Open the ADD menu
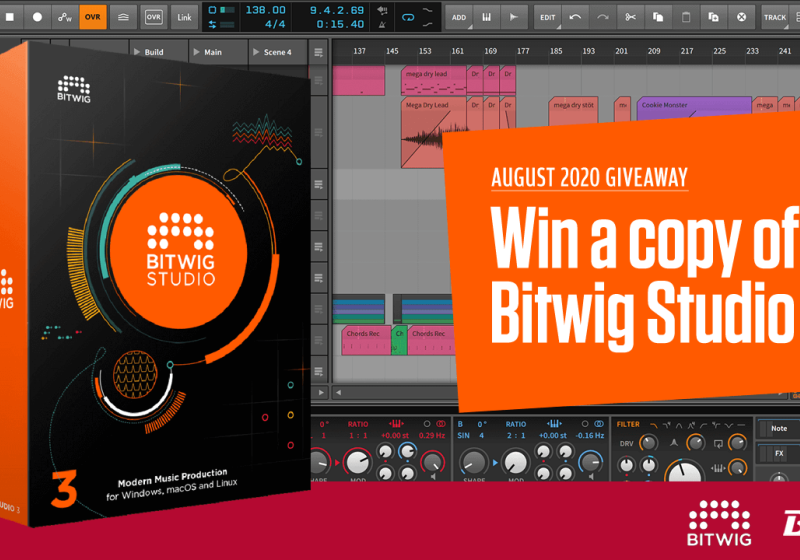Viewport: 800px width, 560px height. [458, 16]
